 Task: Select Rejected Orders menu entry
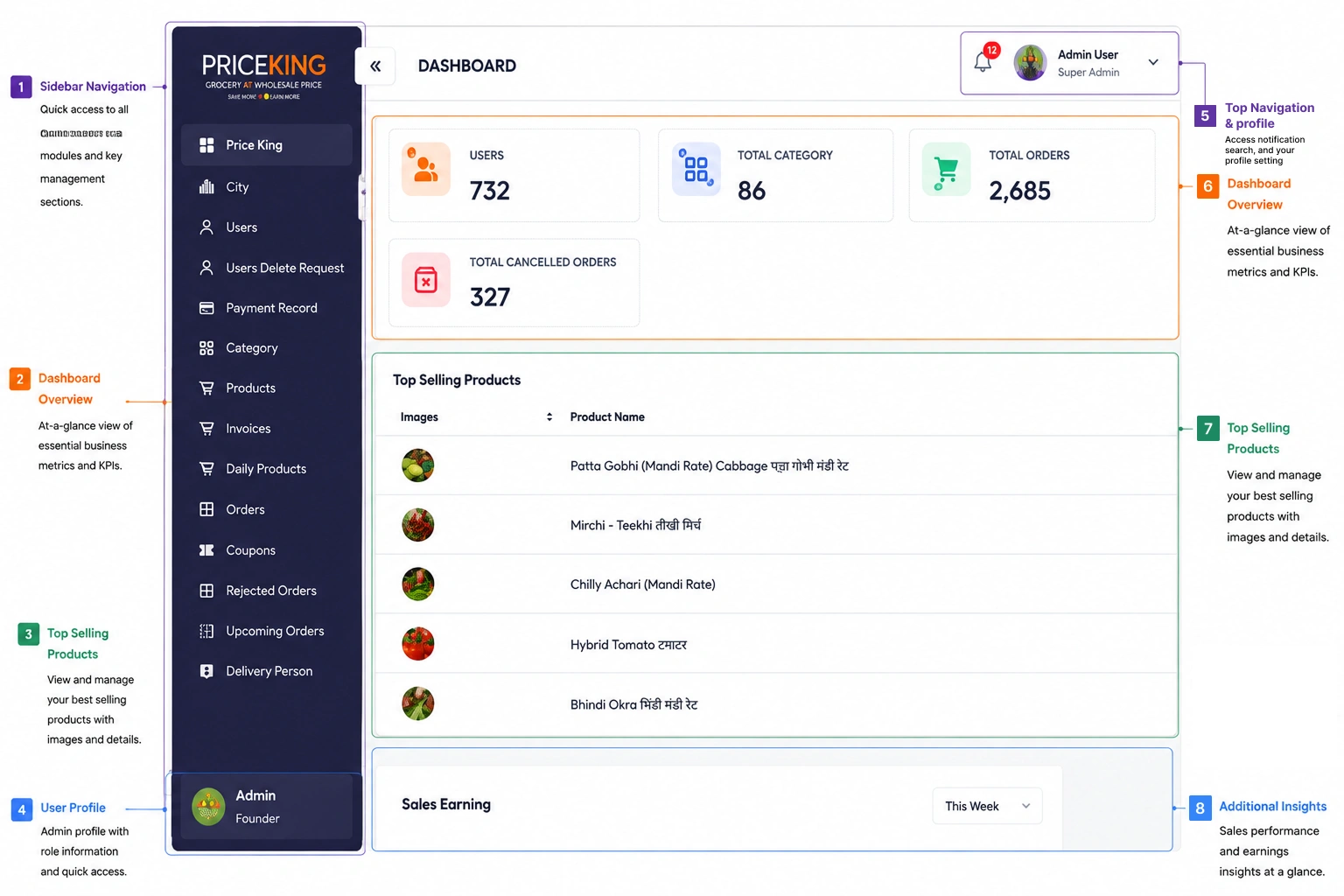pyautogui.click(x=267, y=591)
